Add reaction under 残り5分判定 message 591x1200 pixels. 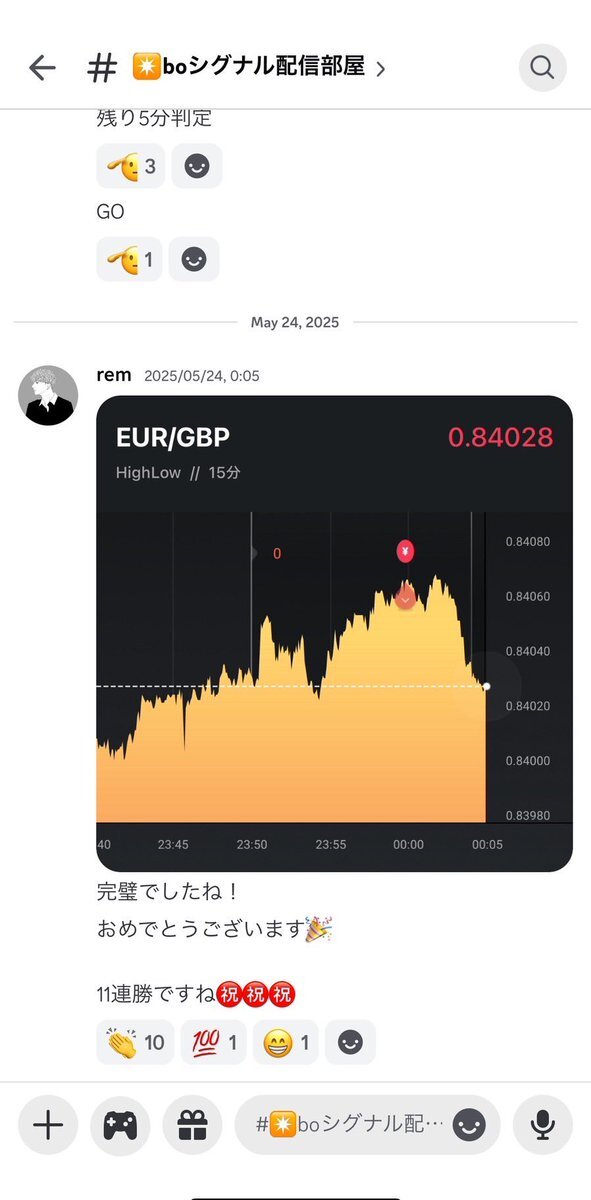point(197,166)
